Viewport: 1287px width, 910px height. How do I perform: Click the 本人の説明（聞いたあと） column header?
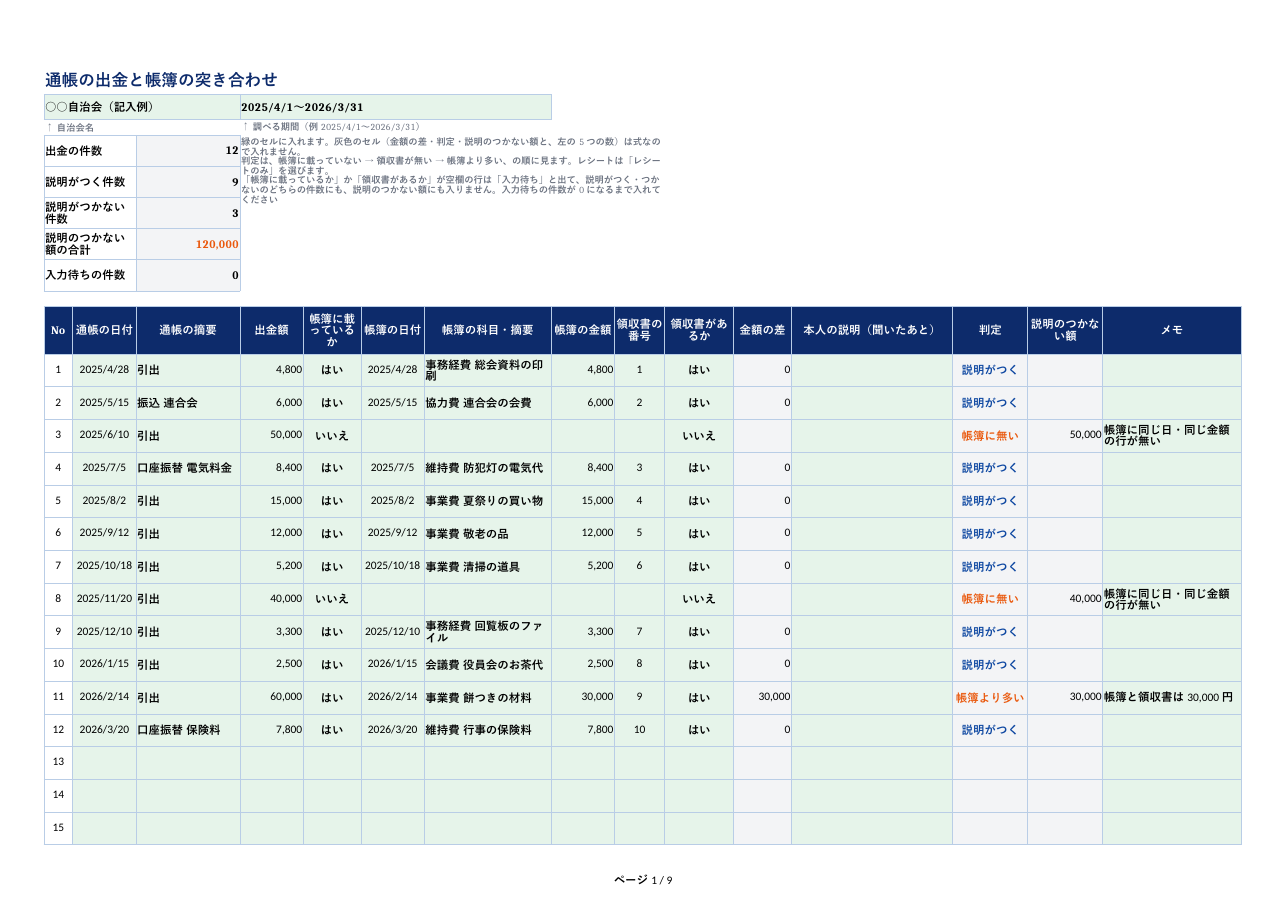pyautogui.click(x=872, y=330)
